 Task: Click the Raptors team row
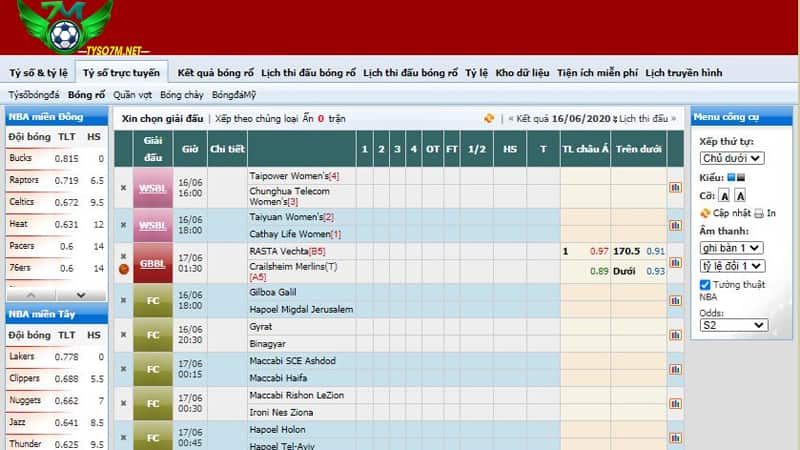click(x=56, y=180)
